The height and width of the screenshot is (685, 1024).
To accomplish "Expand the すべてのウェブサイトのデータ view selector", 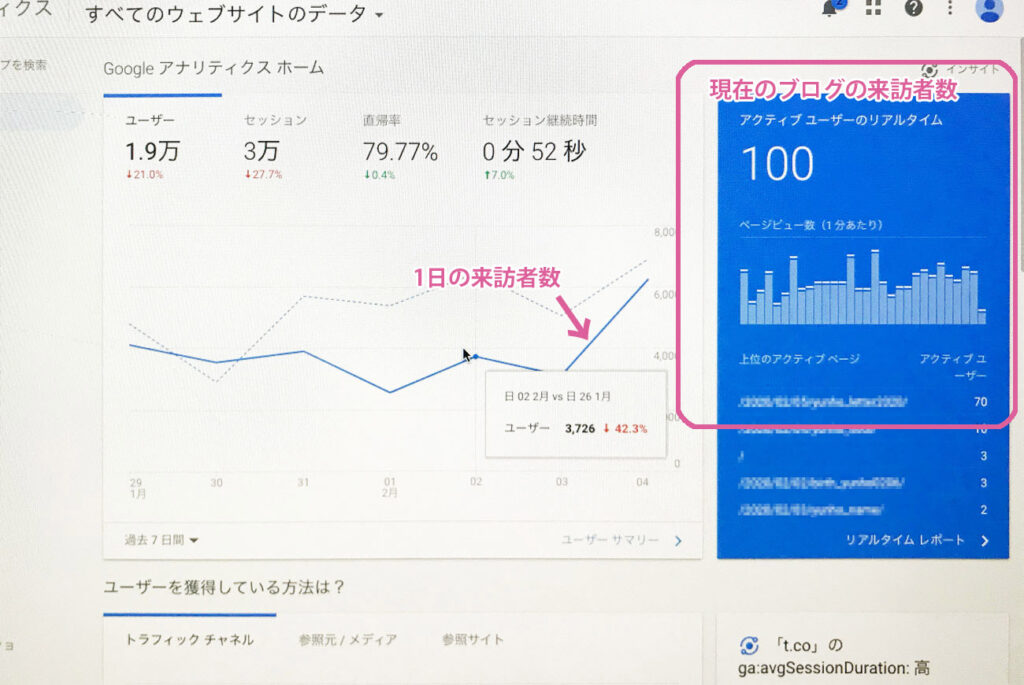I will coord(234,14).
